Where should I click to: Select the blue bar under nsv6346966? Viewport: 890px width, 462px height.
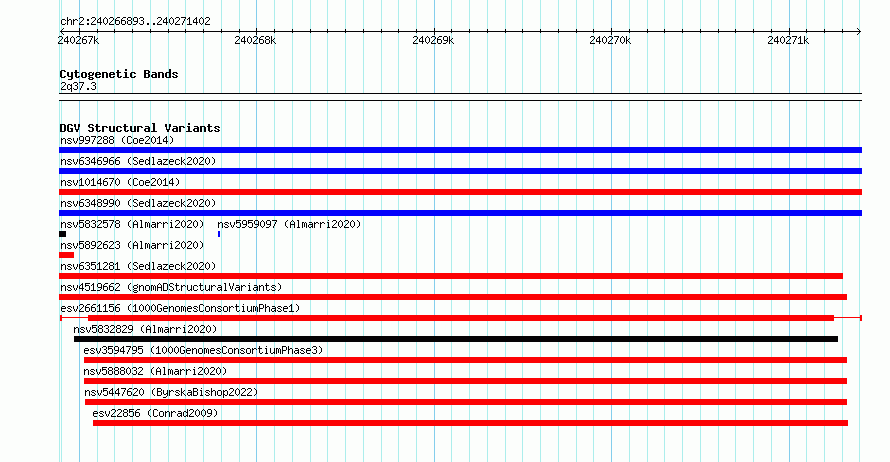point(460,171)
